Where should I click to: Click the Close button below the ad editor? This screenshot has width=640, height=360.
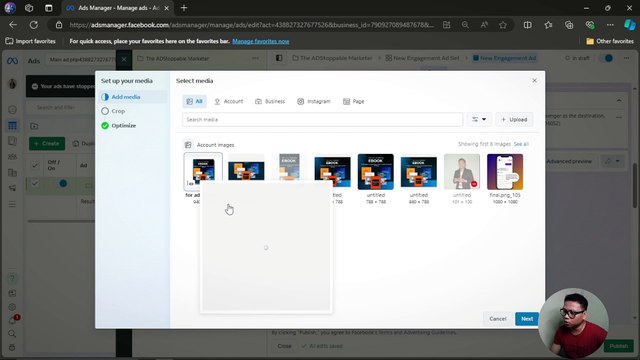284,346
